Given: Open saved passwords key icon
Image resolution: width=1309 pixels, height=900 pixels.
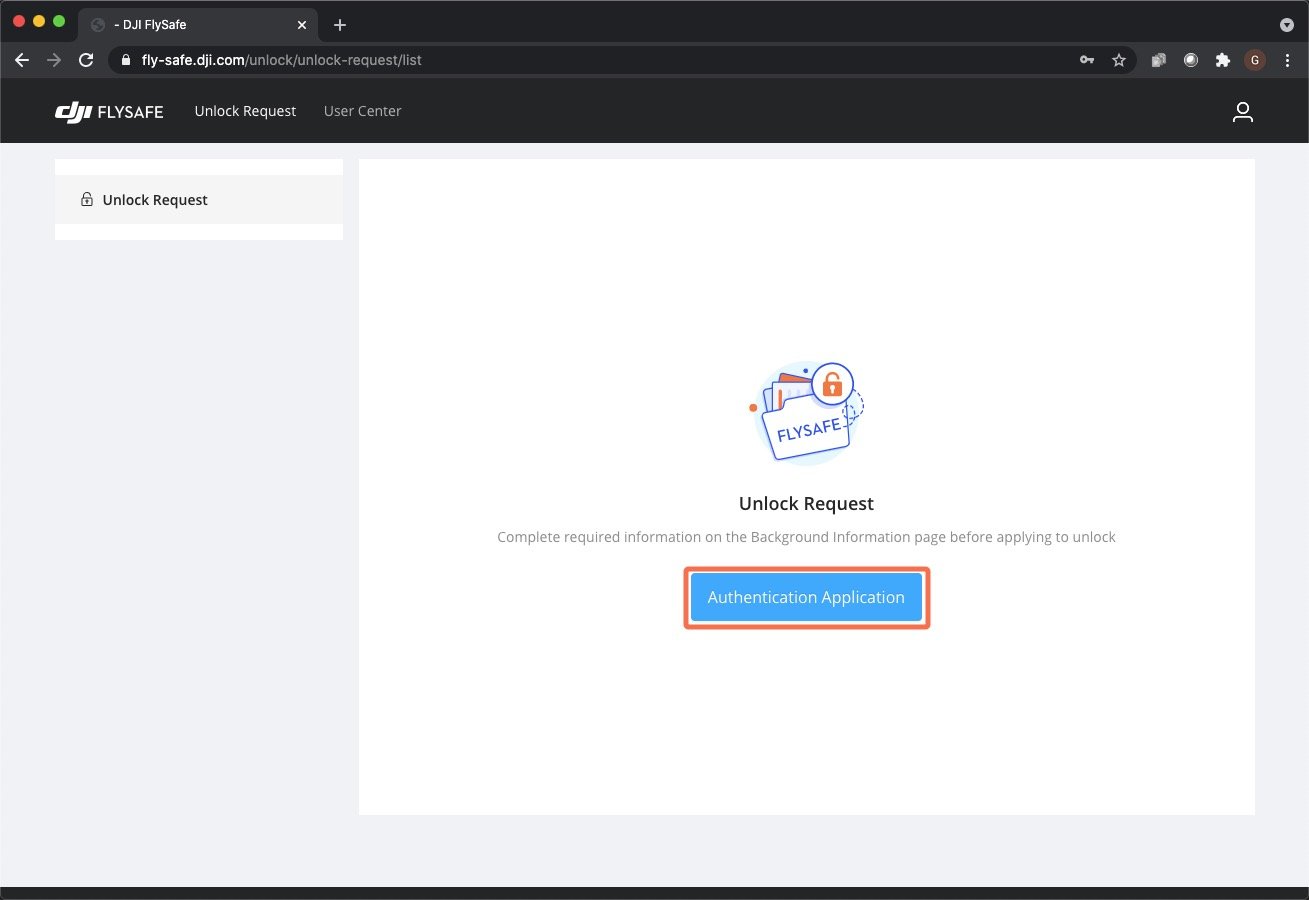Looking at the screenshot, I should coord(1087,60).
